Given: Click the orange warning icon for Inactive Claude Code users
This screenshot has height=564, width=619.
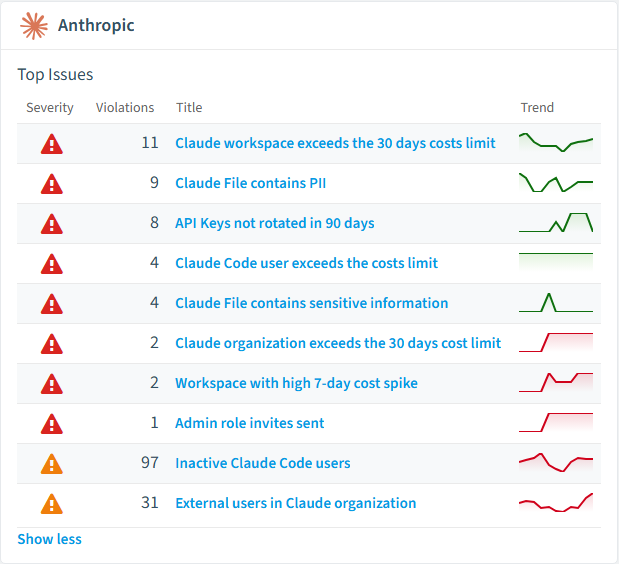Looking at the screenshot, I should click(52, 464).
